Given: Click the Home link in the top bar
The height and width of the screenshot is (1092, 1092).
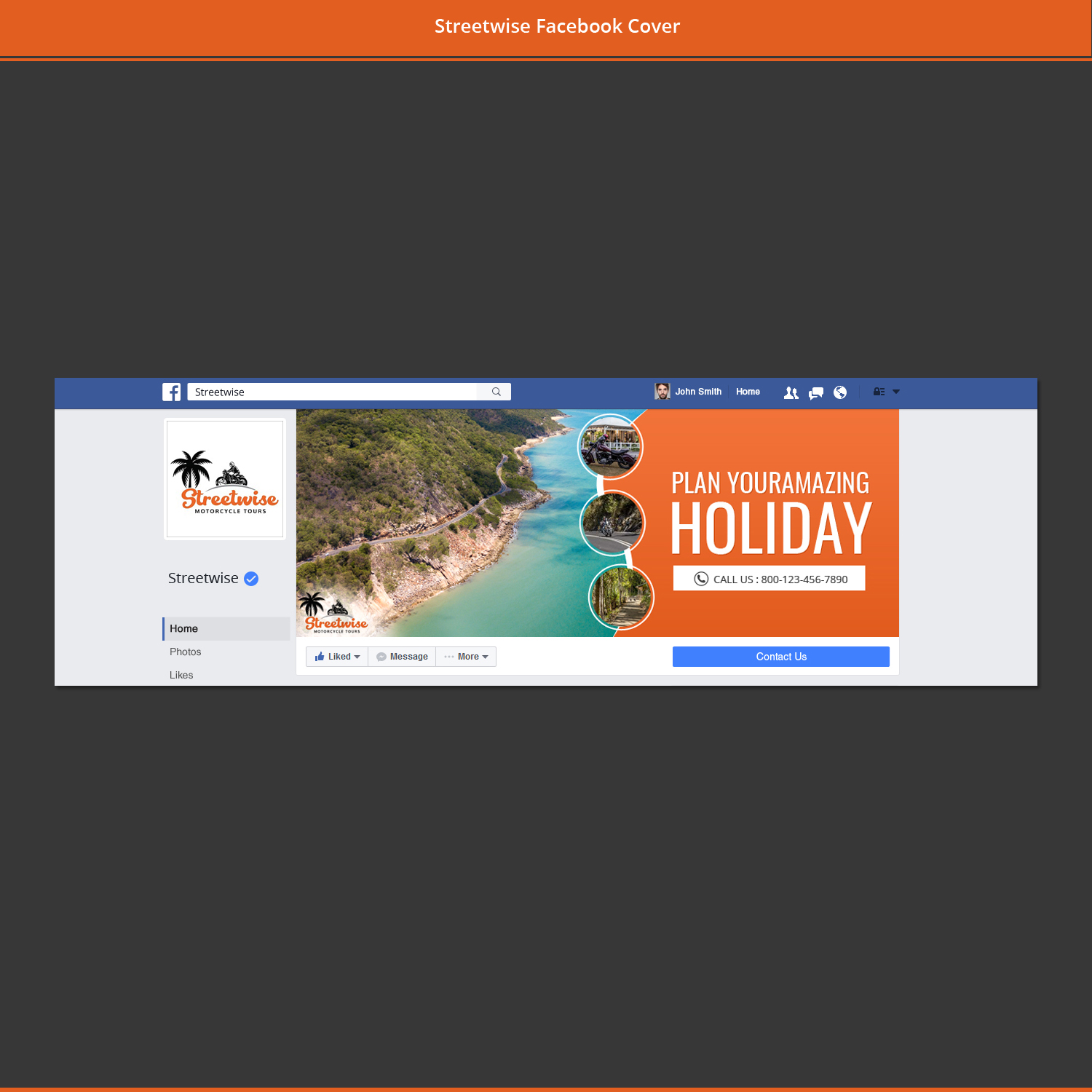Looking at the screenshot, I should click(x=748, y=392).
